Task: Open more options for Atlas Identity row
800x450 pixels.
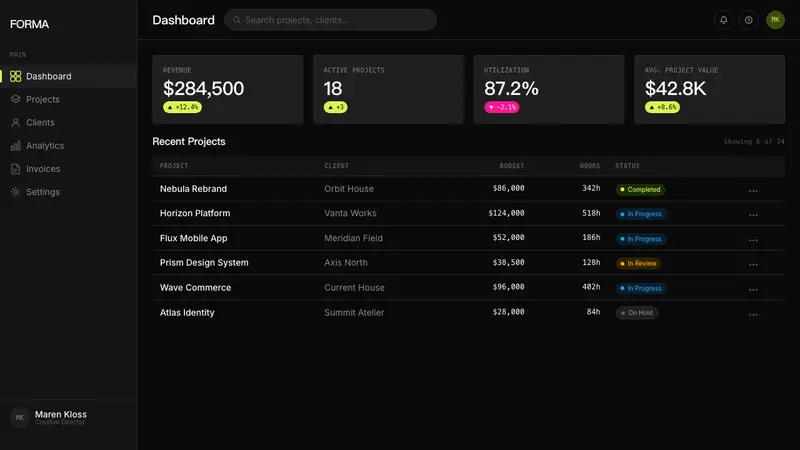Action: coord(753,314)
